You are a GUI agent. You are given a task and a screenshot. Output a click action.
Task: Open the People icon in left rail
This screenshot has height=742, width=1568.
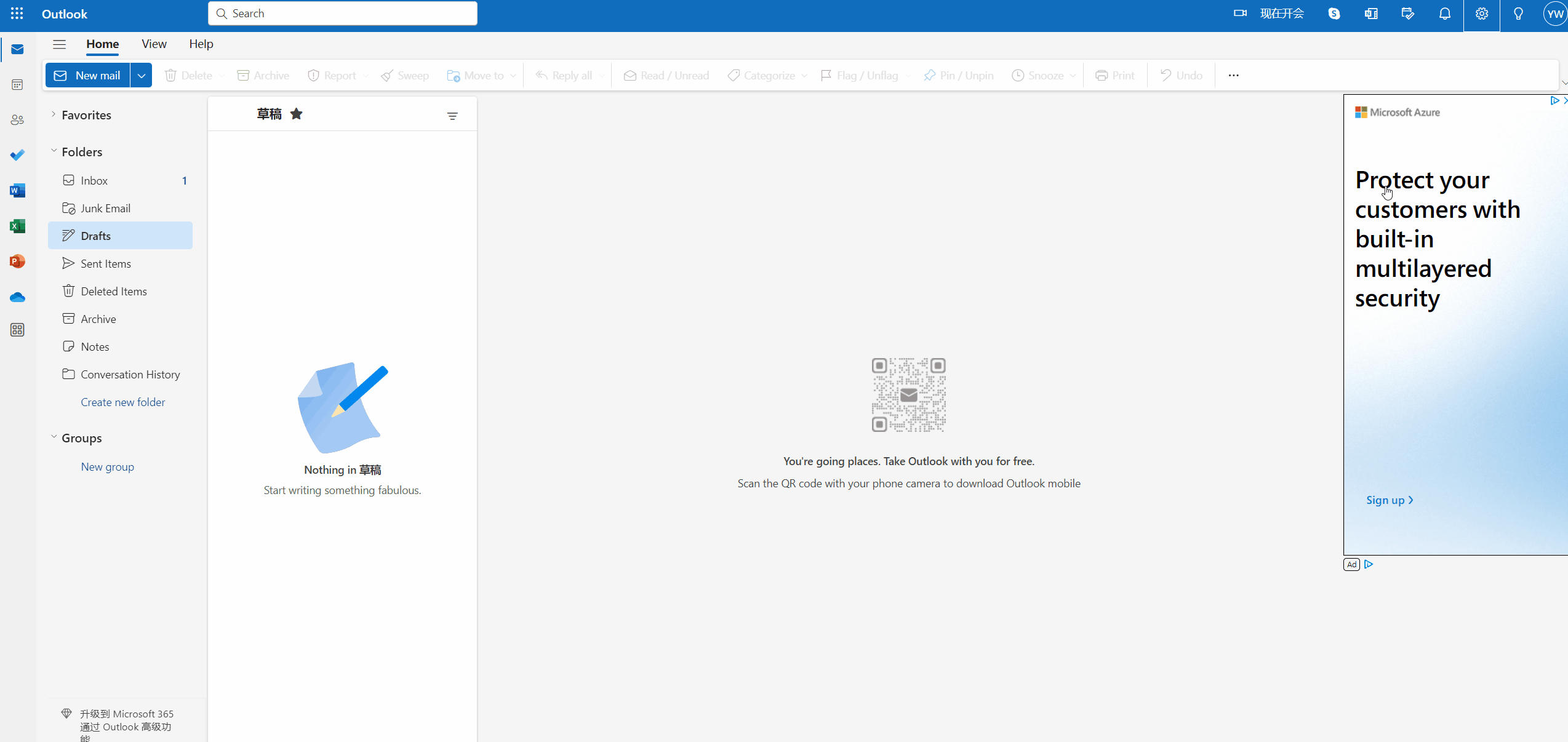17,120
